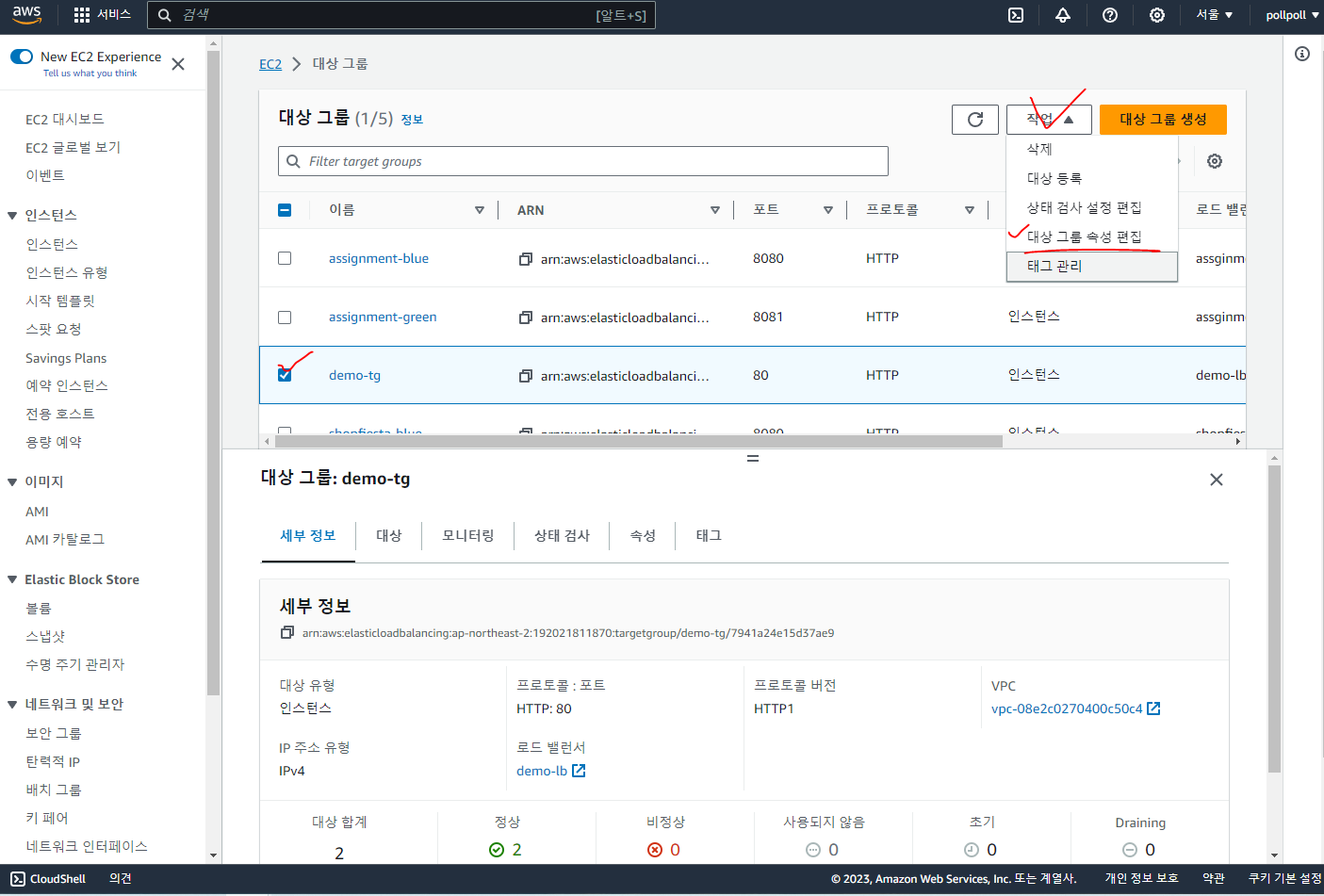The image size is (1324, 896).
Task: Open the help question mark icon
Action: (x=1110, y=15)
